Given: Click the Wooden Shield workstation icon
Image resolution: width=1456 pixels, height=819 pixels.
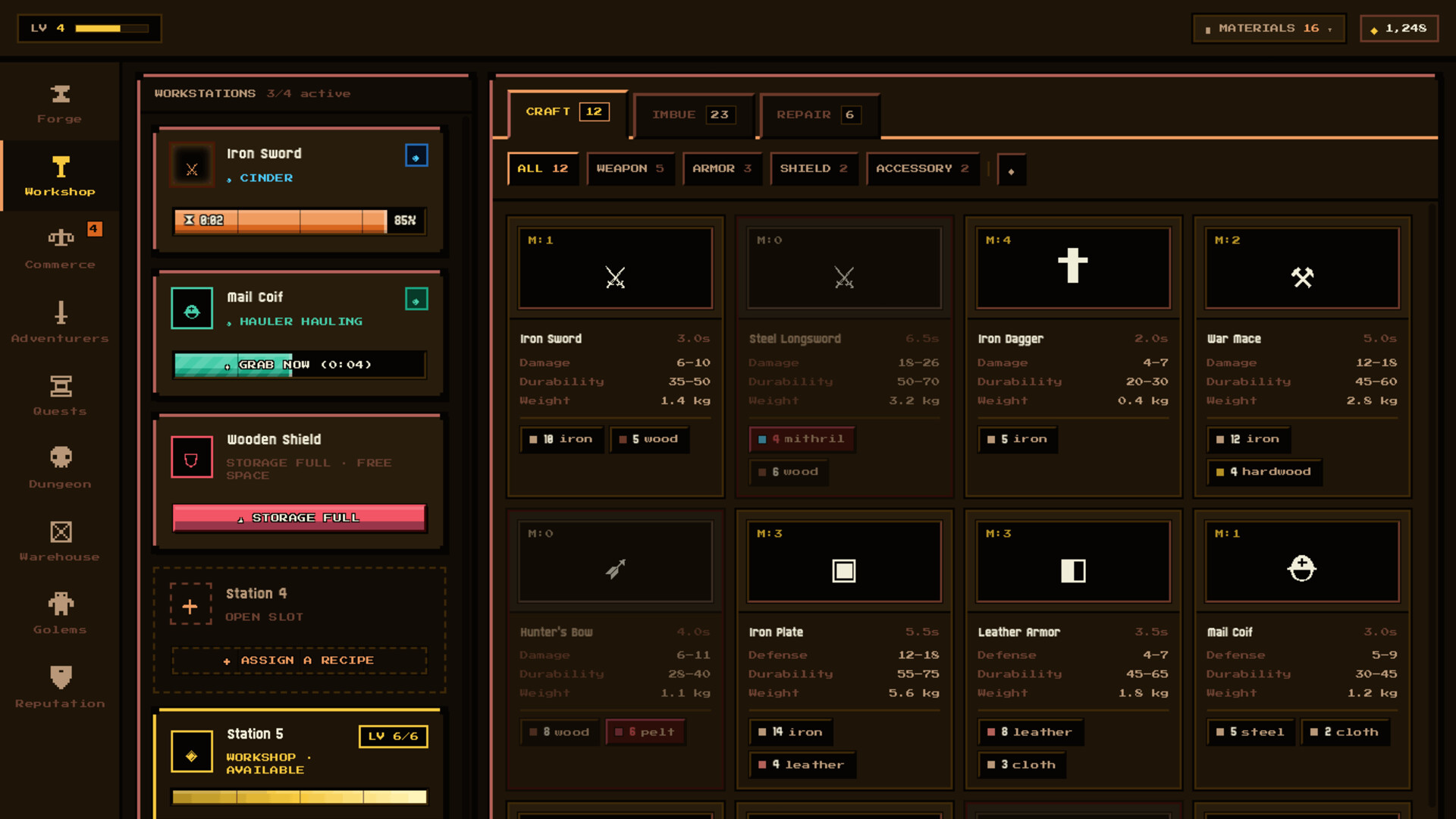Looking at the screenshot, I should (191, 457).
